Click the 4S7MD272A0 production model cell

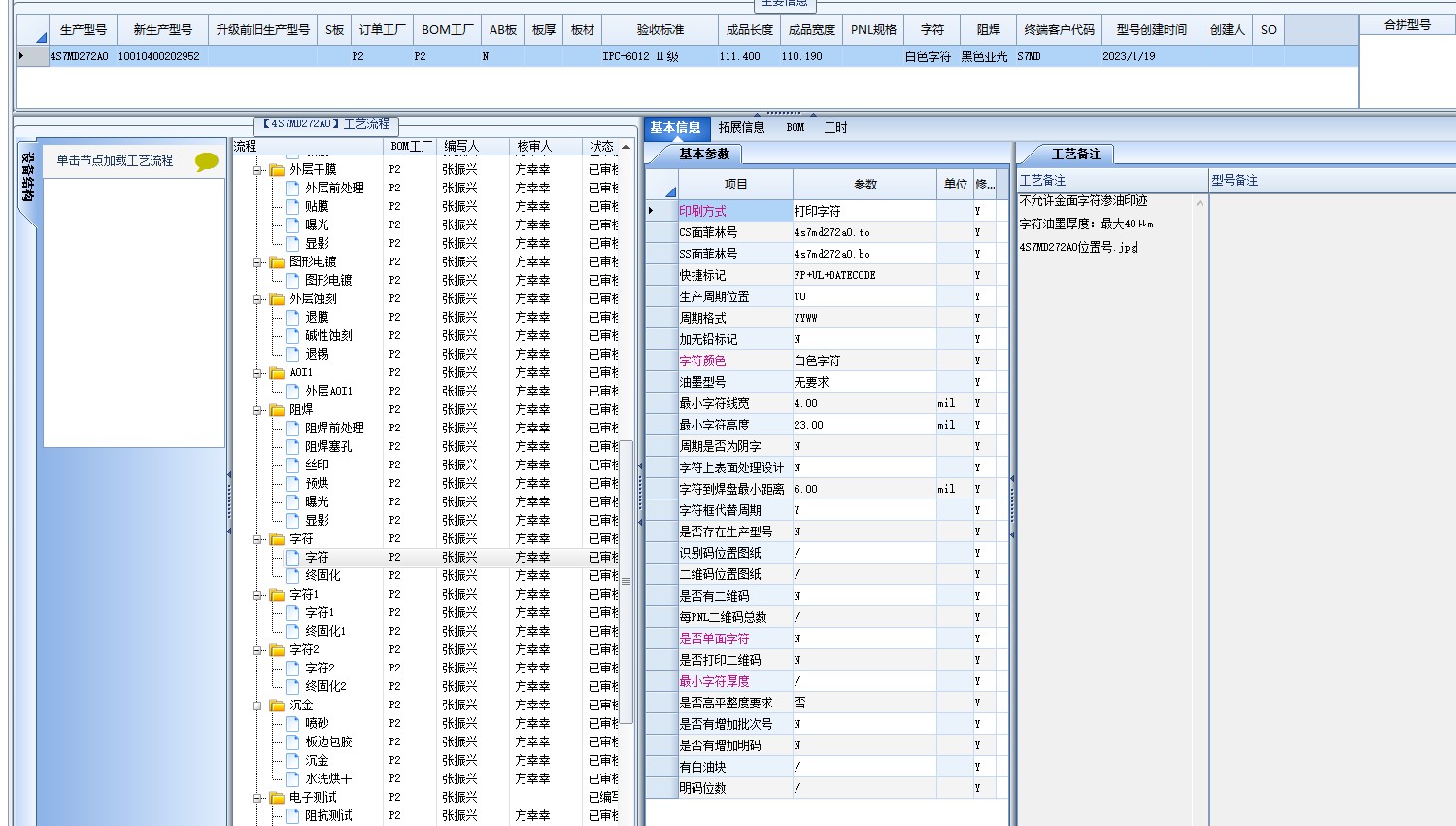click(x=80, y=56)
